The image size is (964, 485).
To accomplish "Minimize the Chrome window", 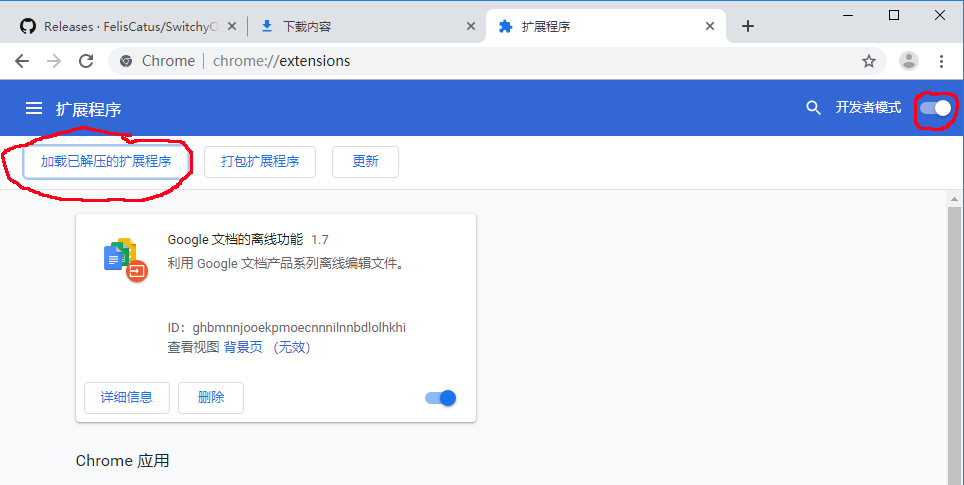I will (849, 15).
